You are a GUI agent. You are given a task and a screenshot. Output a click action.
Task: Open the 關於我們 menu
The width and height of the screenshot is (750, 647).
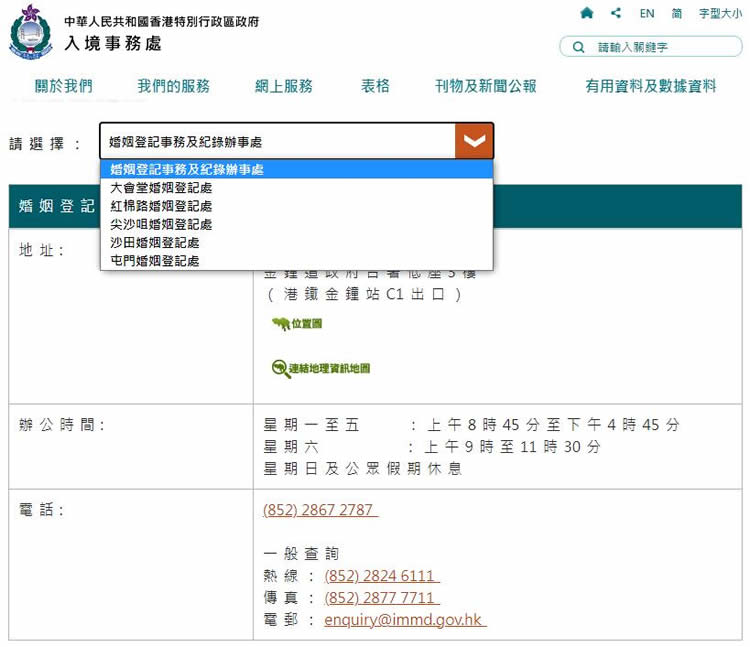tap(64, 86)
